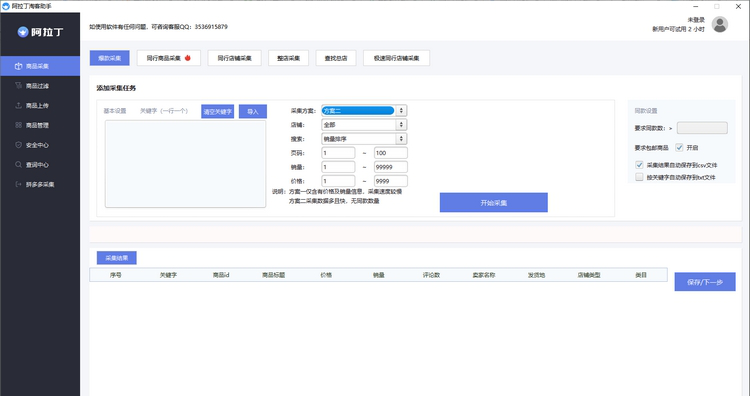Click the 商品标题 column header
750x411 pixels.
pyautogui.click(x=274, y=275)
